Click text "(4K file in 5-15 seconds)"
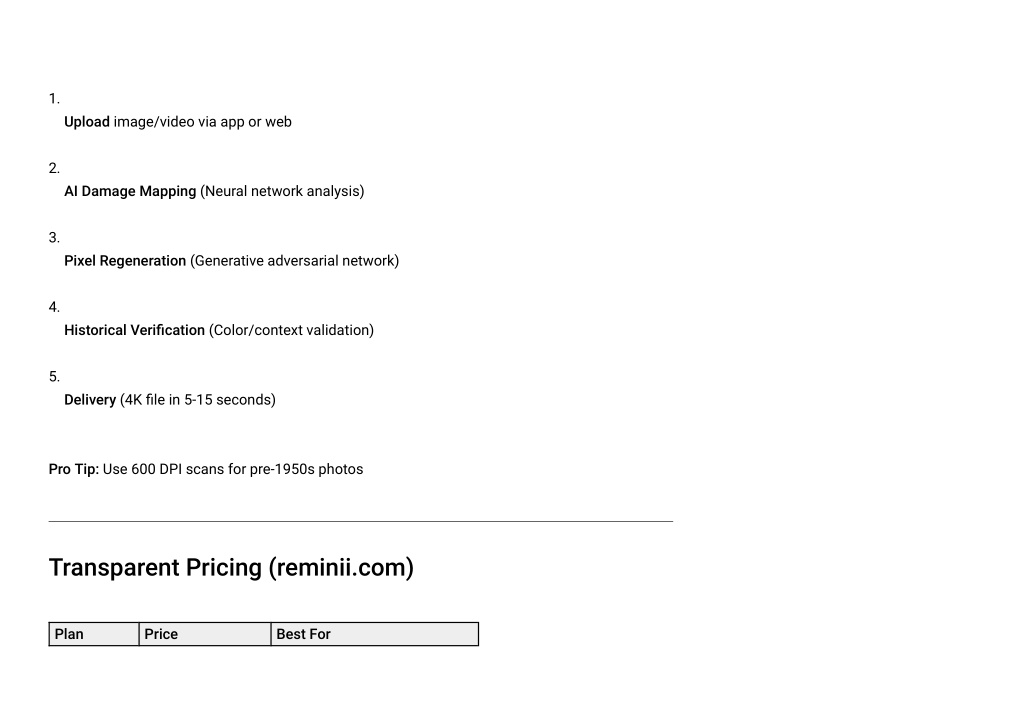 tap(198, 400)
